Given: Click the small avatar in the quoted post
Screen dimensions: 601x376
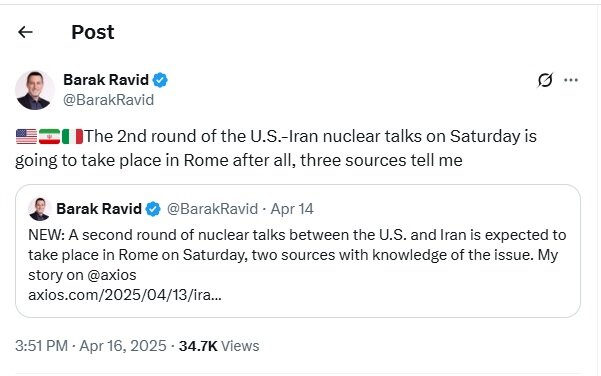Looking at the screenshot, I should [x=39, y=209].
